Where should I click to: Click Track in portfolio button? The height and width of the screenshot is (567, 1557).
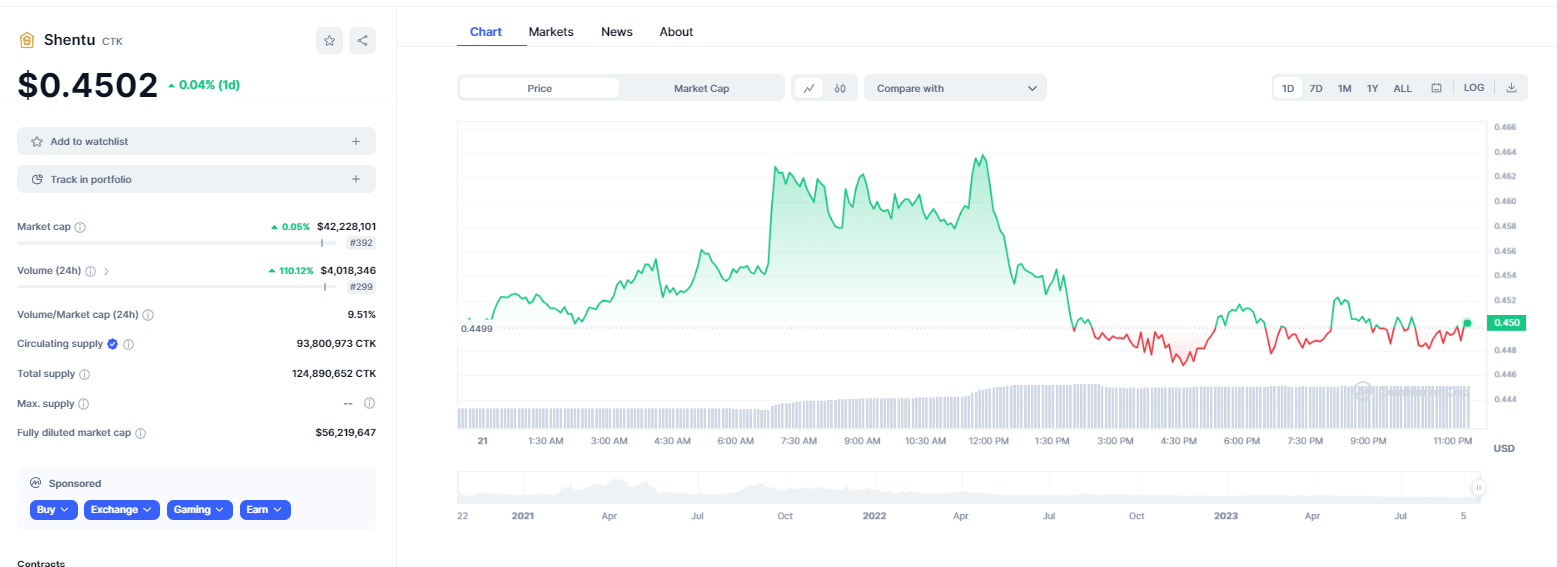click(x=196, y=179)
